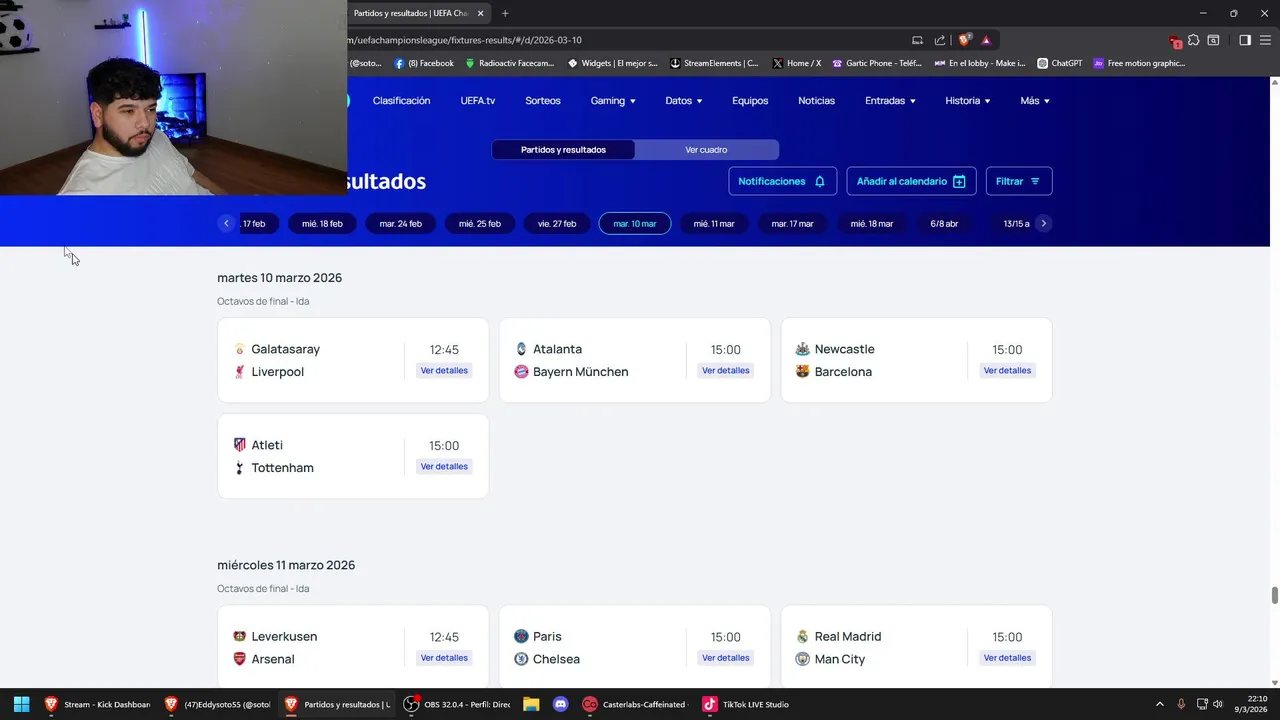
Task: Open UEFA.tv nav link
Action: coord(478,101)
